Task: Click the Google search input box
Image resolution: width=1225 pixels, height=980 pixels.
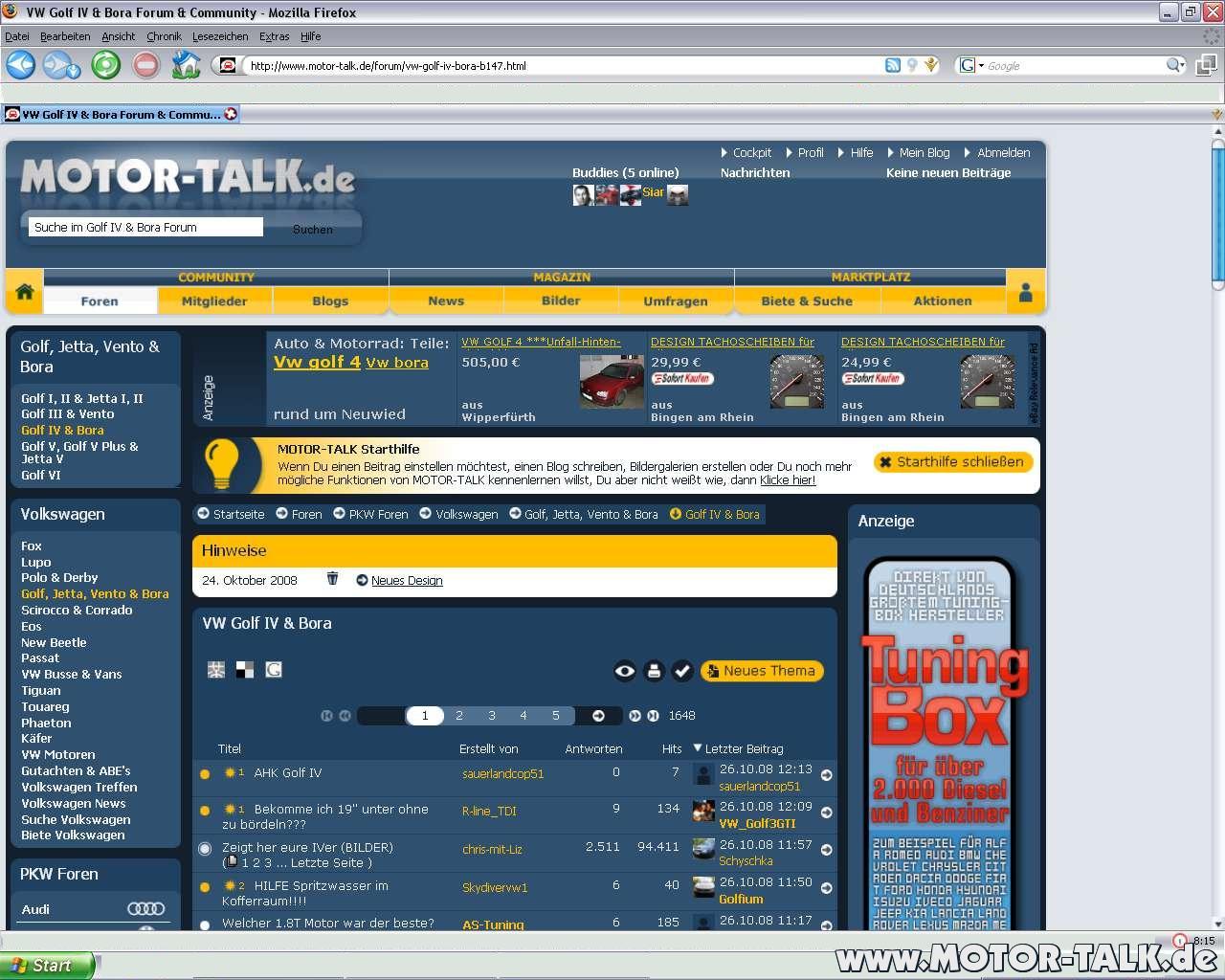Action: (x=1075, y=65)
